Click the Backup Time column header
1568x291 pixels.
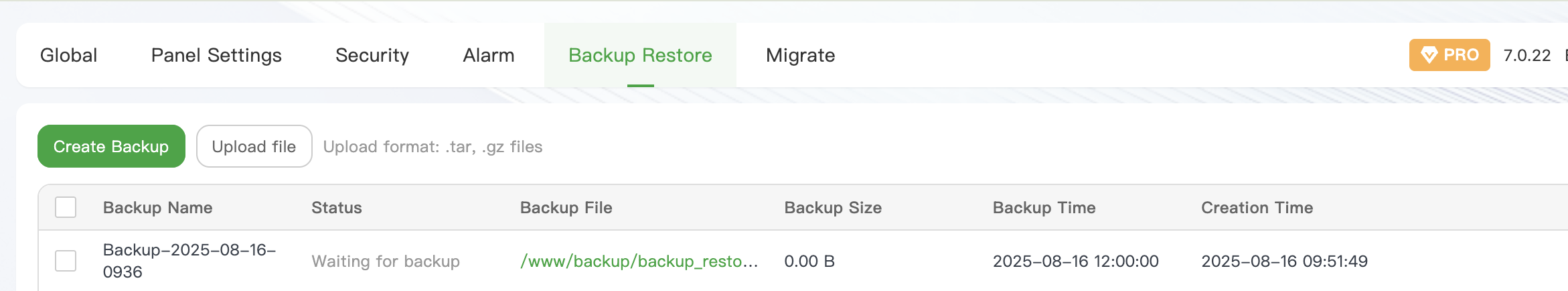point(1043,208)
